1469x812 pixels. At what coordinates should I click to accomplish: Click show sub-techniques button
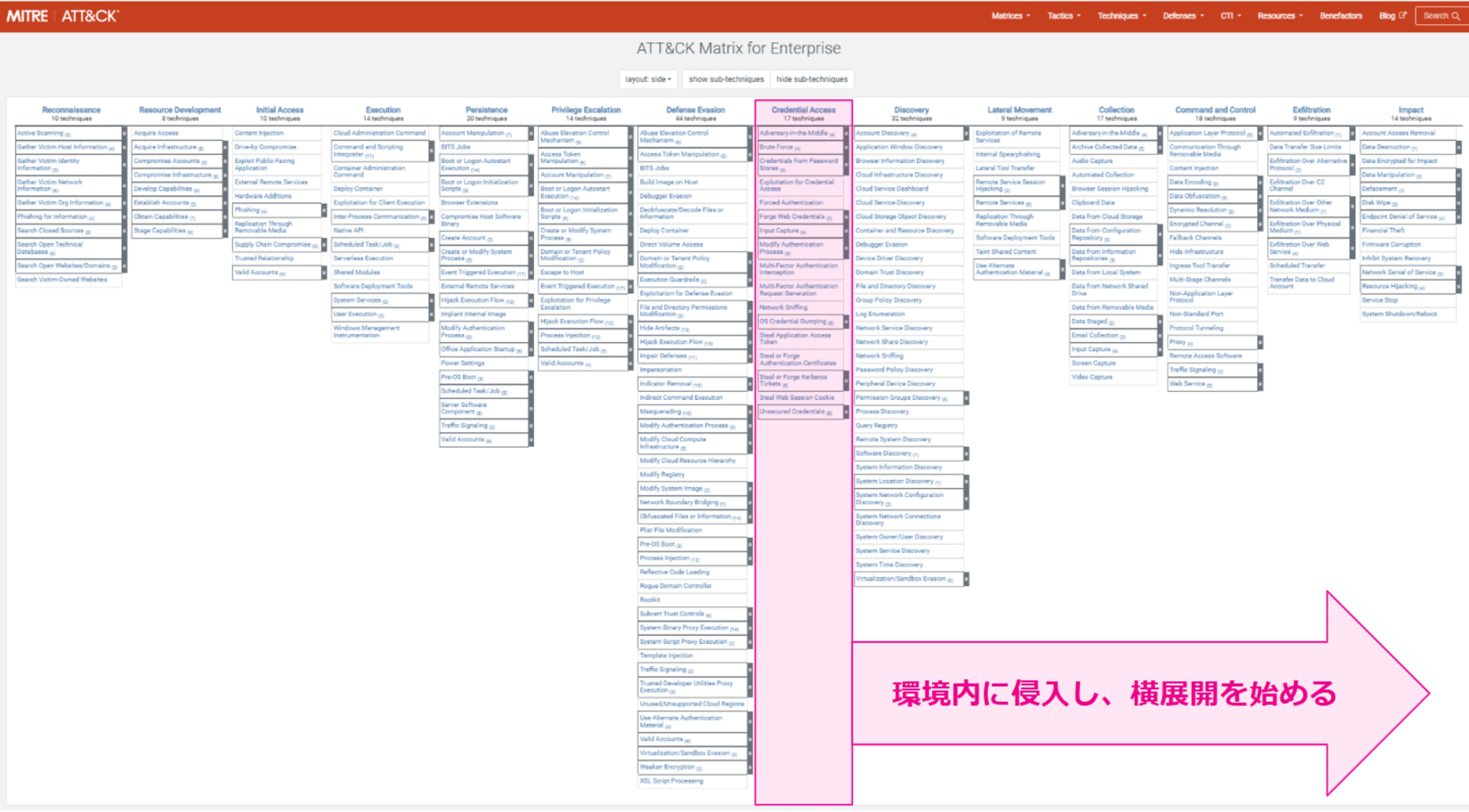click(x=726, y=79)
